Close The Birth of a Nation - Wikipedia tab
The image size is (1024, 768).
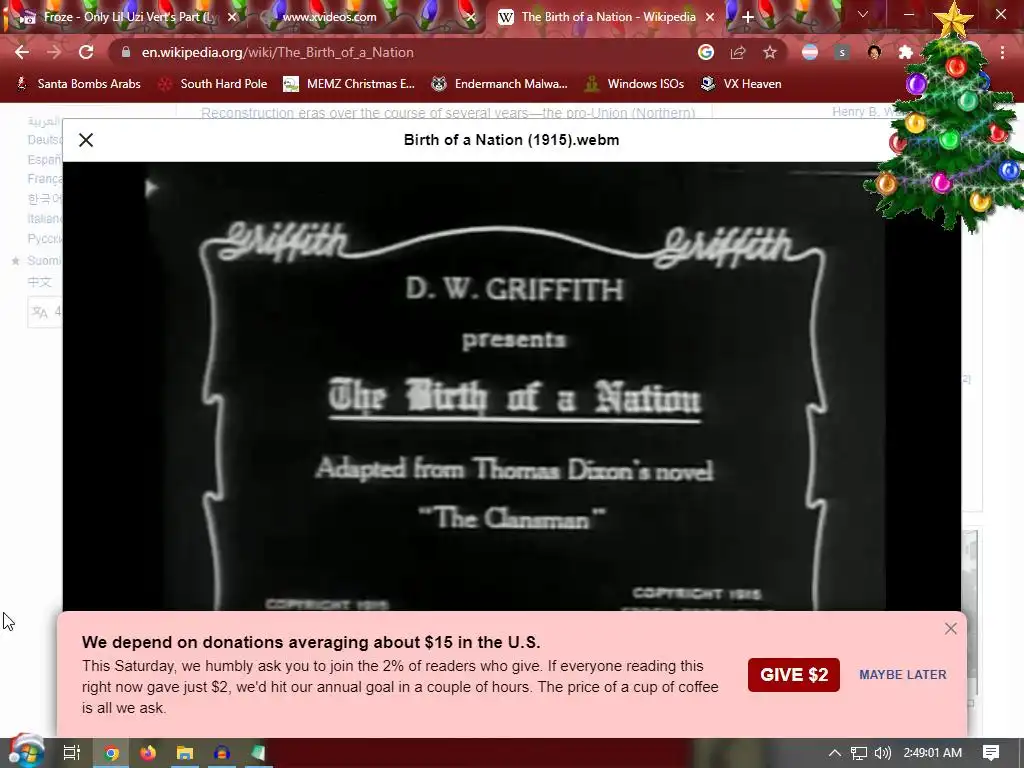[x=710, y=17]
